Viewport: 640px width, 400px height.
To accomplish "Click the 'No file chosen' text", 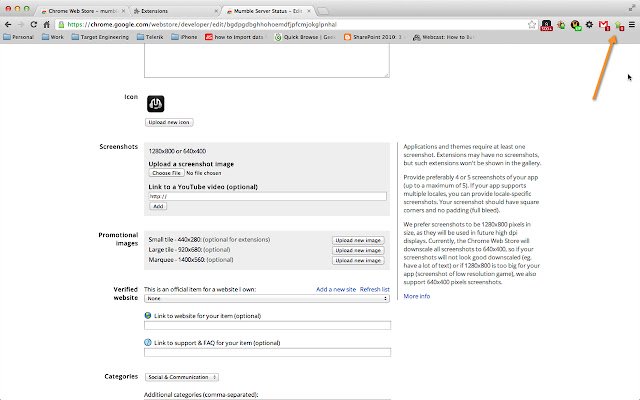I will coord(204,173).
